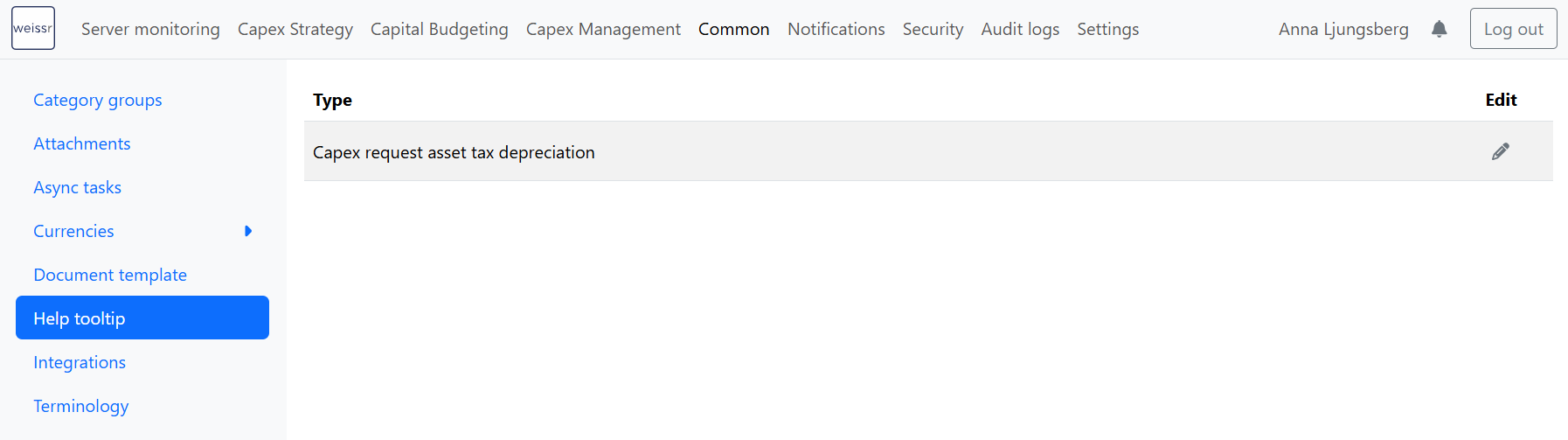Open Anna Ljungsberg user profile
The image size is (1568, 440).
[x=1343, y=29]
